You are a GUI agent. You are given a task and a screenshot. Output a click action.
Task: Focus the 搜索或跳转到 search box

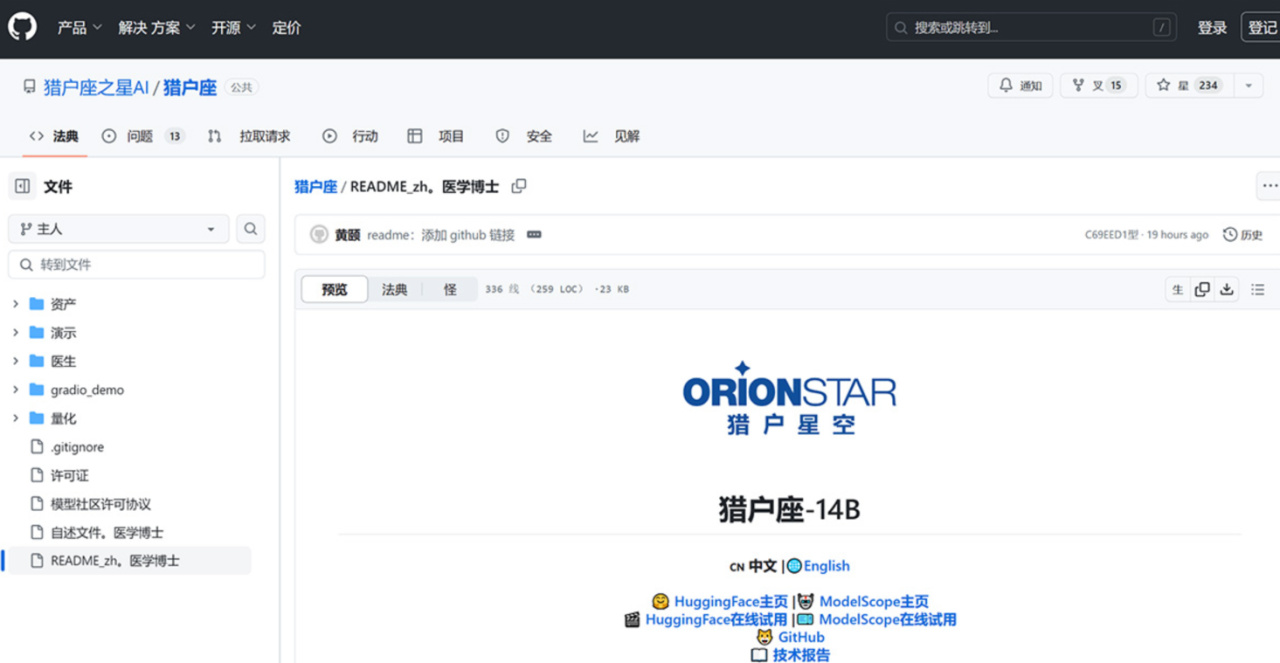(x=1031, y=28)
